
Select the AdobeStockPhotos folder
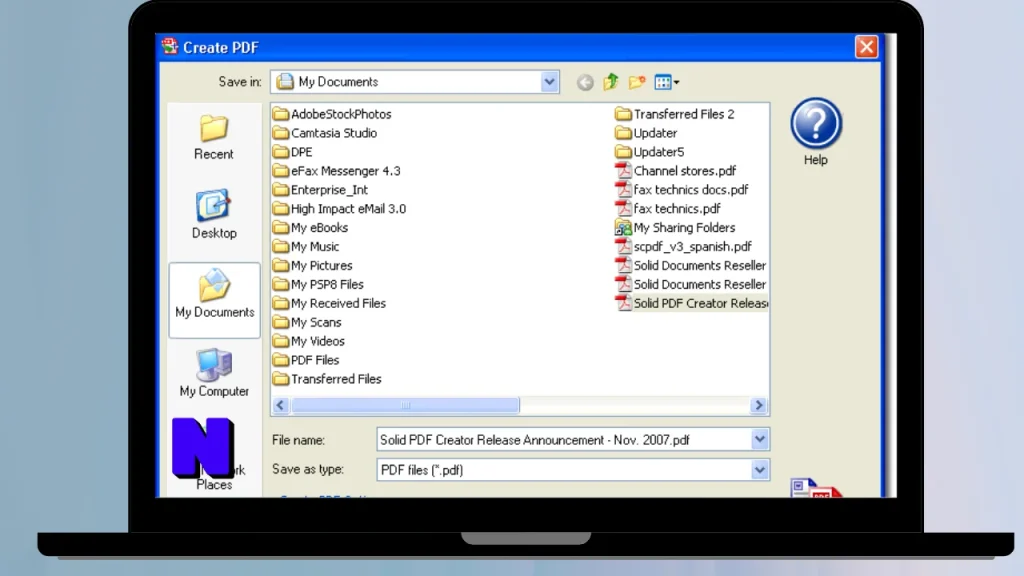(332, 114)
